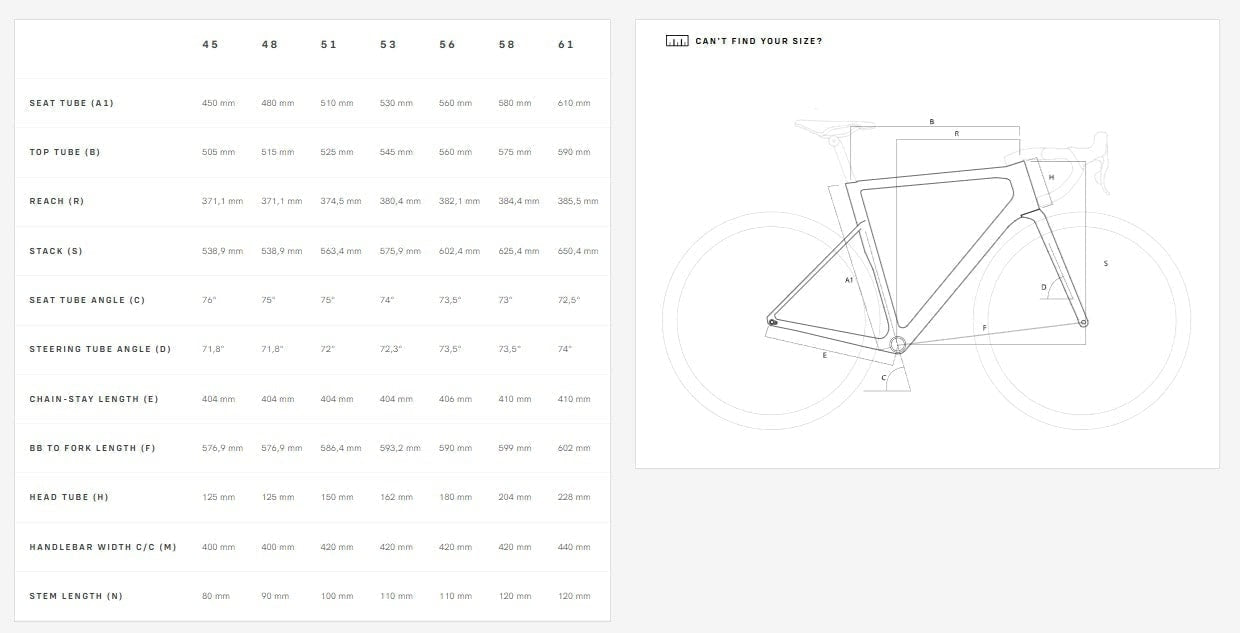Click the ruler icon beside Can't Find Your Size

(677, 41)
